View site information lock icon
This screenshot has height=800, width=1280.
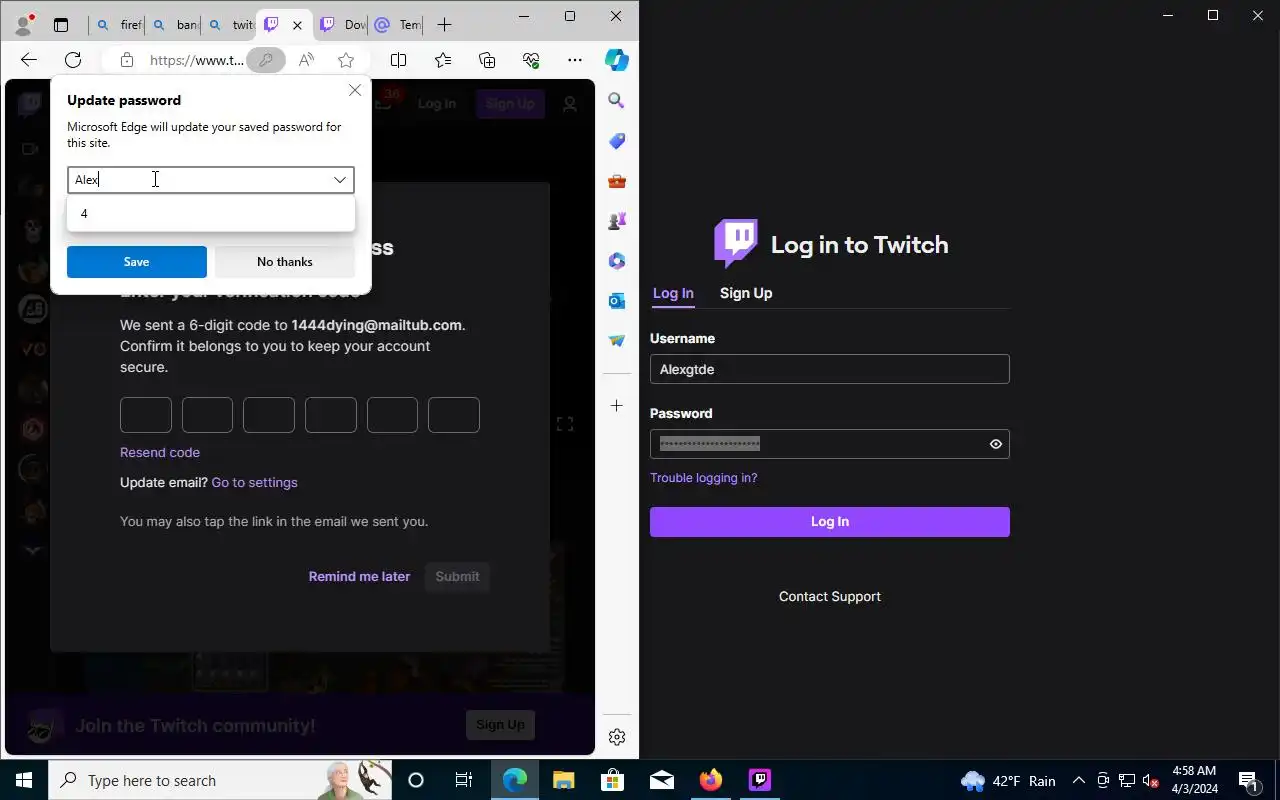pyautogui.click(x=127, y=60)
